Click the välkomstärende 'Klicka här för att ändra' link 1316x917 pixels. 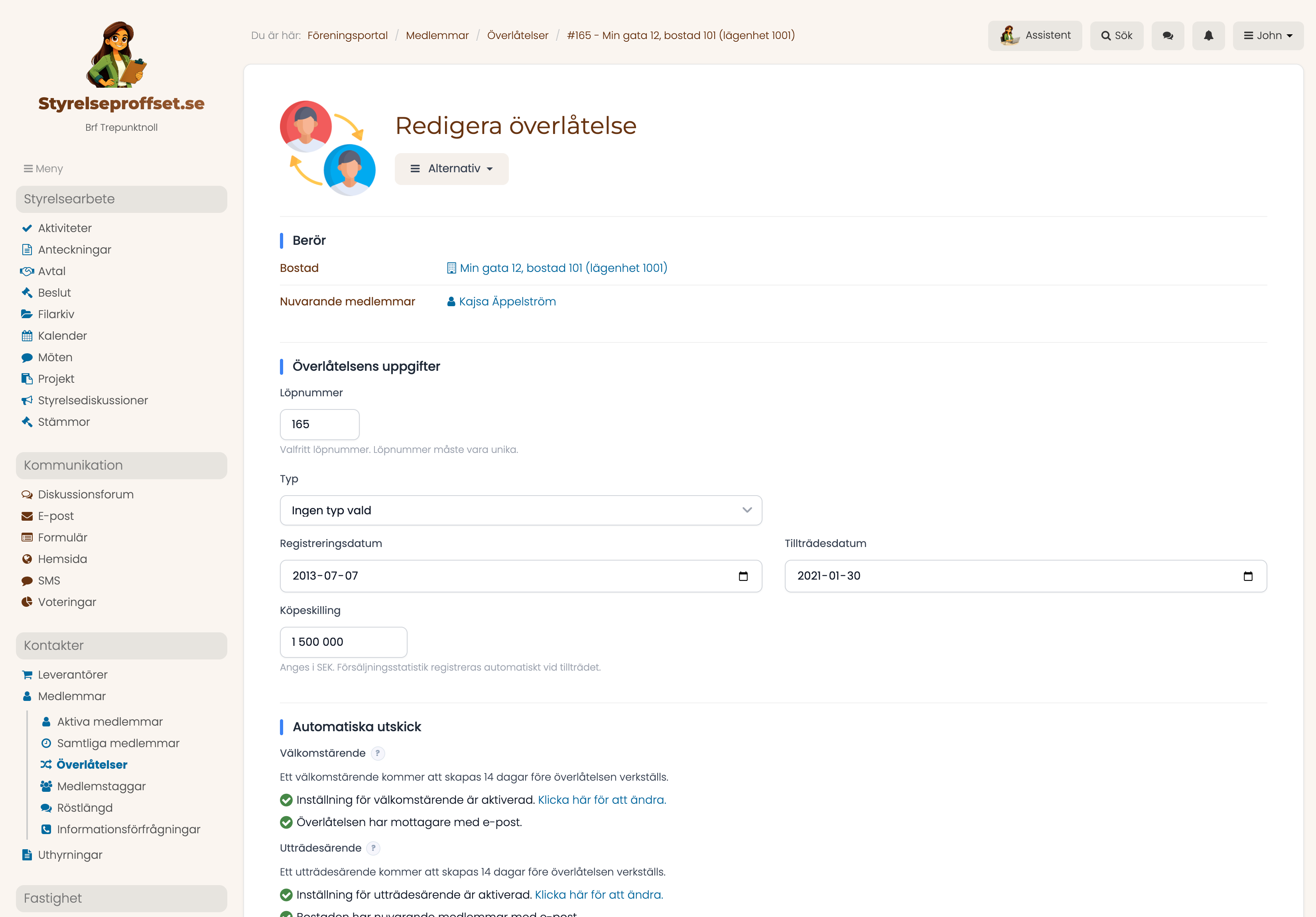[x=602, y=799]
